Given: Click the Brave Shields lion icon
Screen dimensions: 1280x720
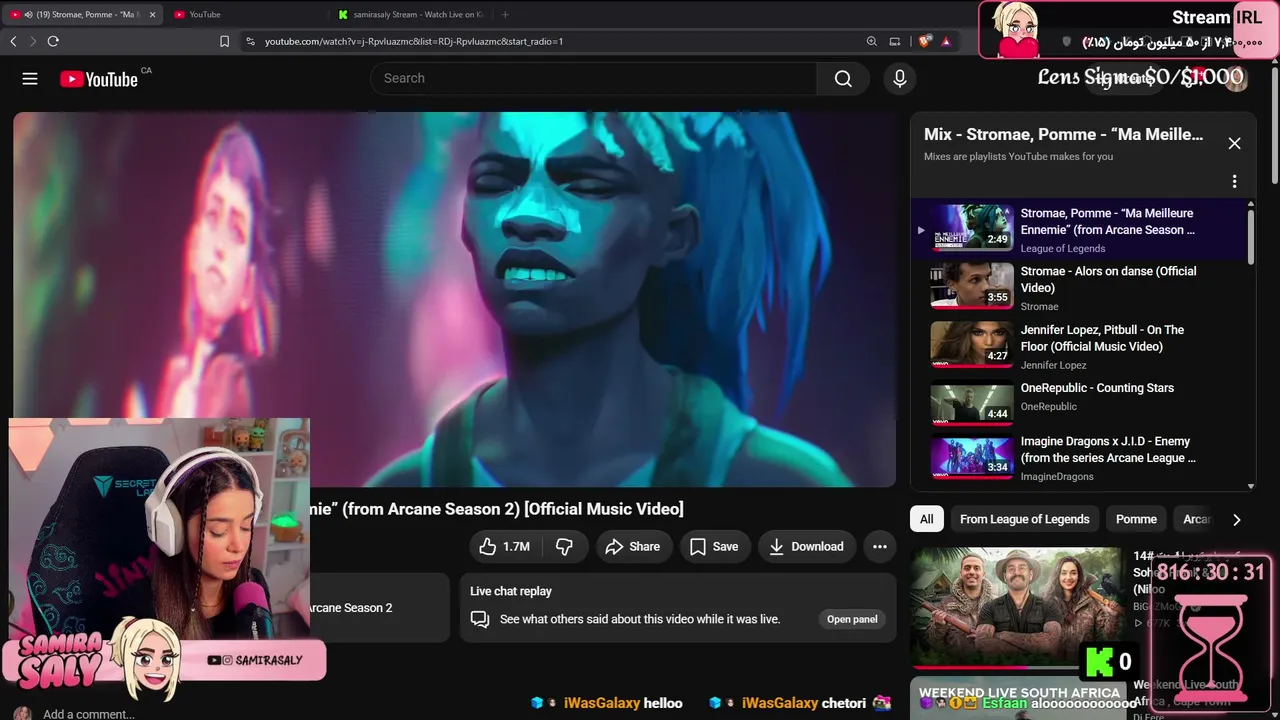Looking at the screenshot, I should coord(925,41).
